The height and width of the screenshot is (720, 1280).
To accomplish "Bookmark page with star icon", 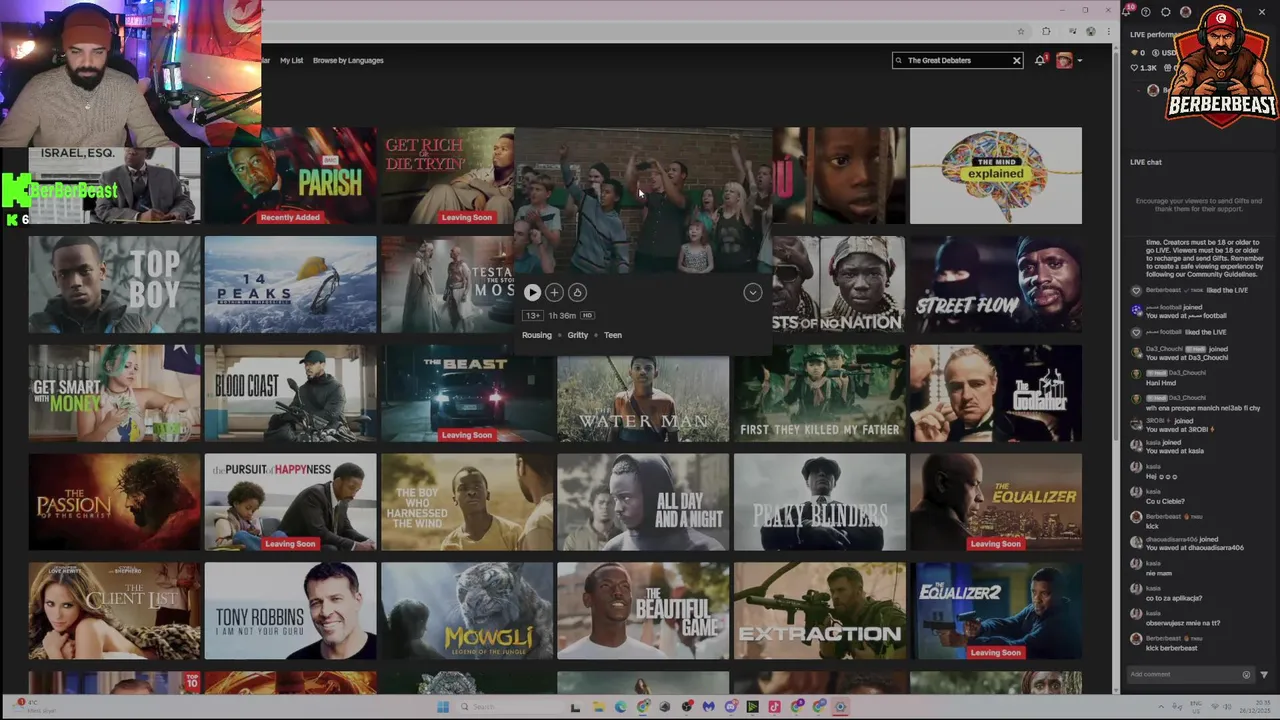I will click(1021, 32).
